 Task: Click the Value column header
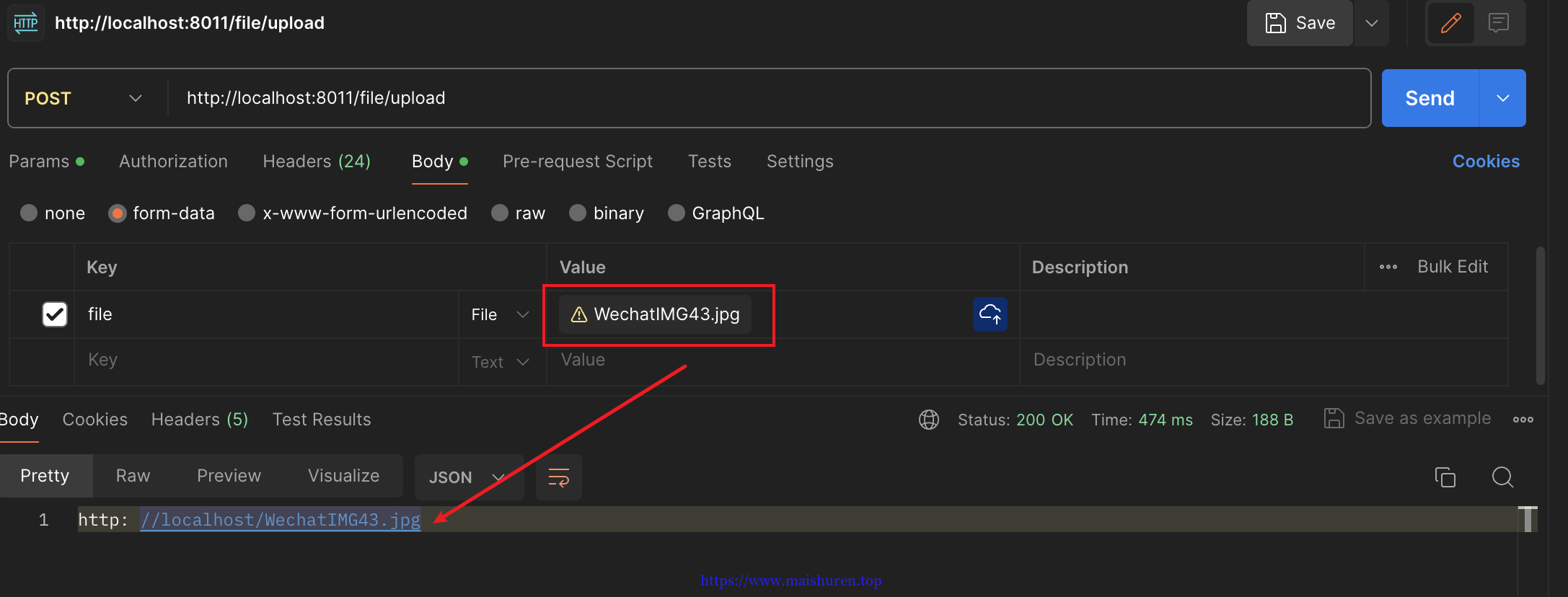point(583,267)
